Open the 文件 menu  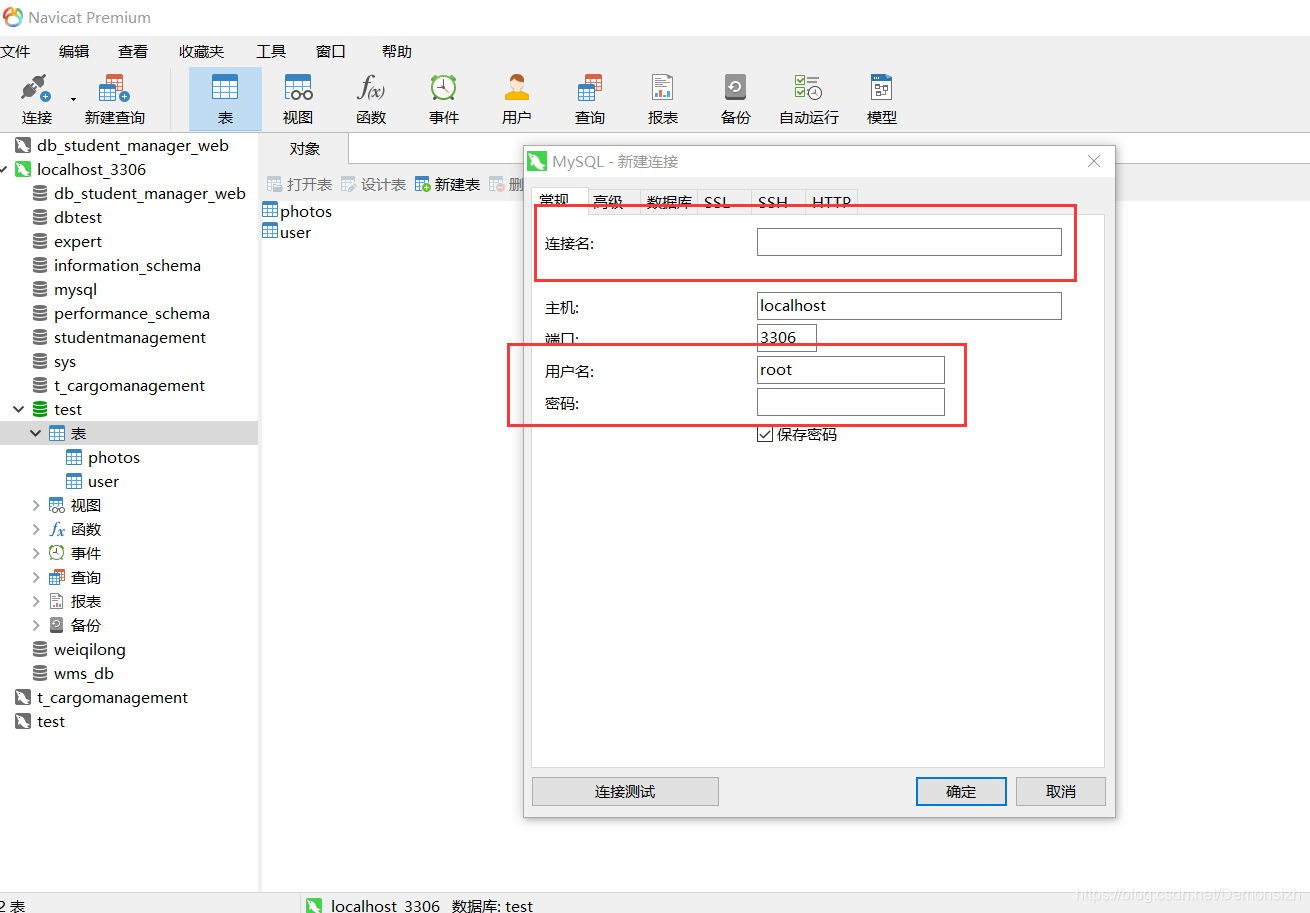15,51
